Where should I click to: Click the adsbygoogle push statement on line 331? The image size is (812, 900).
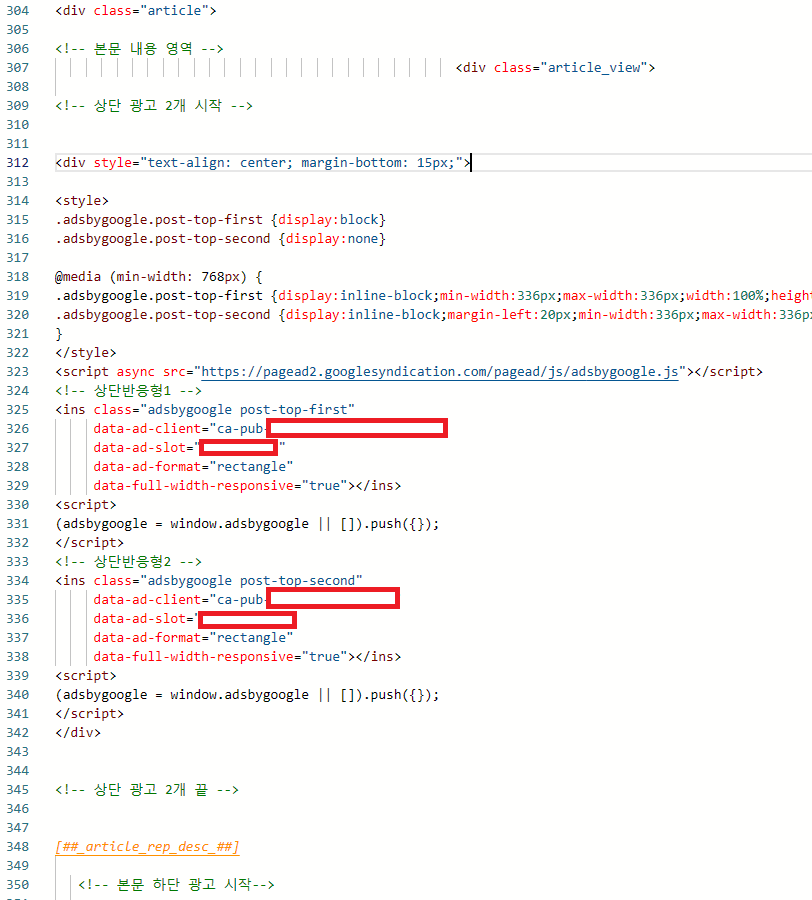247,524
